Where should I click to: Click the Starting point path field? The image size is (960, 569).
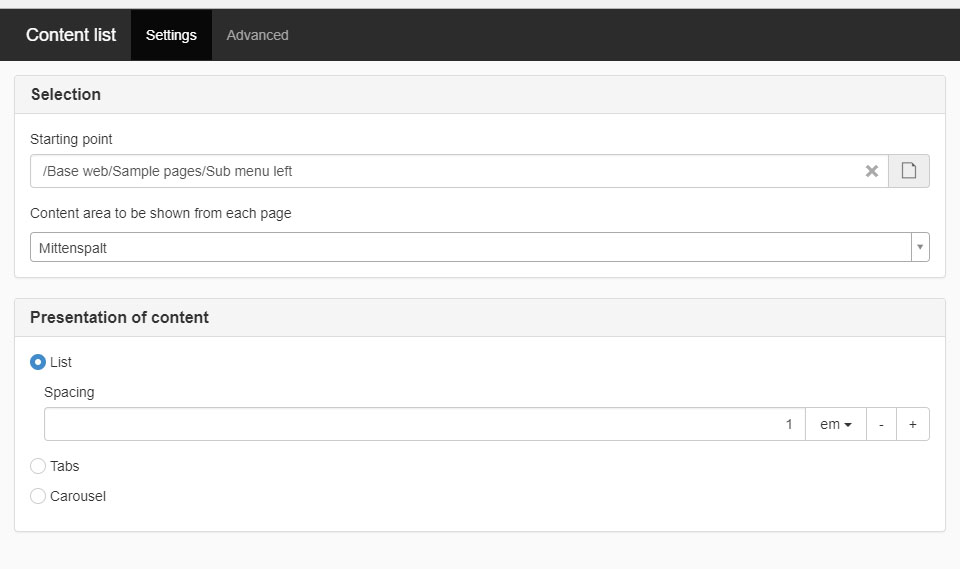(440, 171)
